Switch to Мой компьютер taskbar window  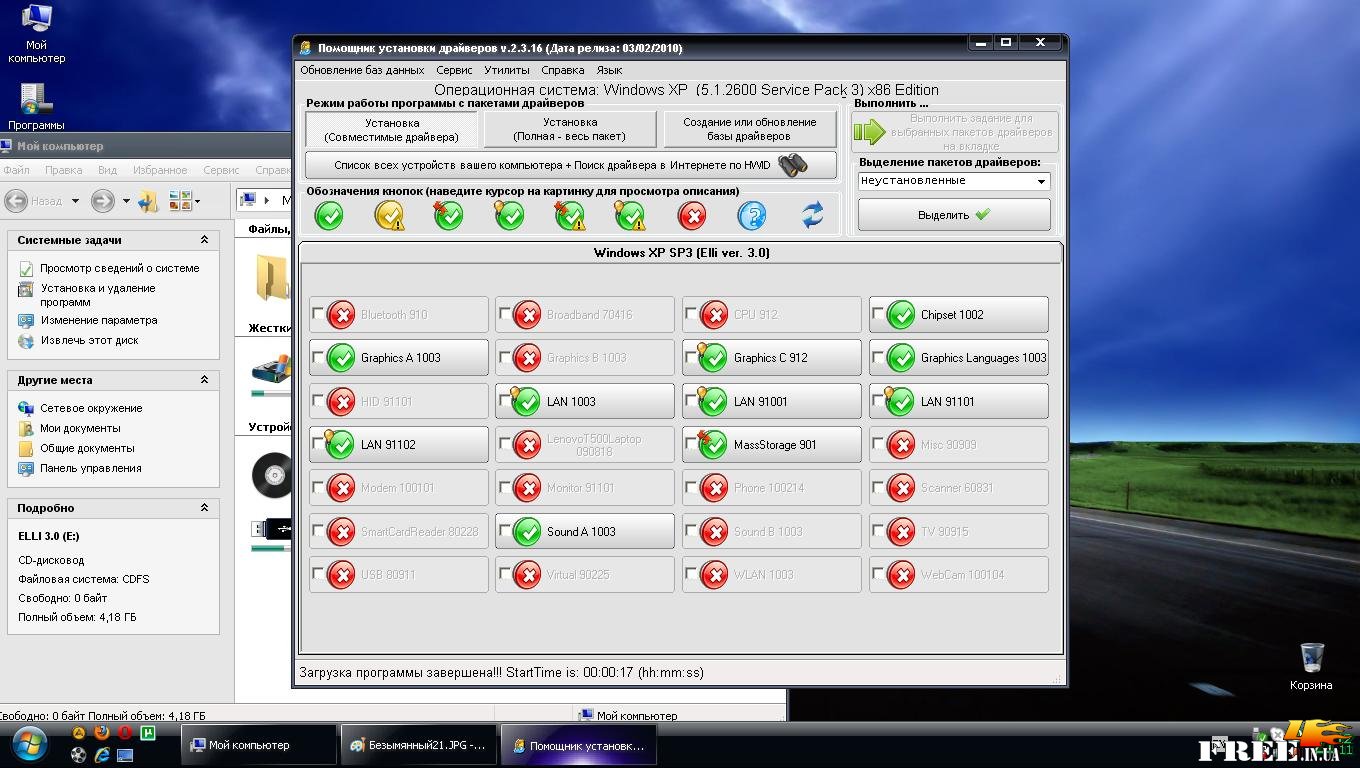point(259,745)
